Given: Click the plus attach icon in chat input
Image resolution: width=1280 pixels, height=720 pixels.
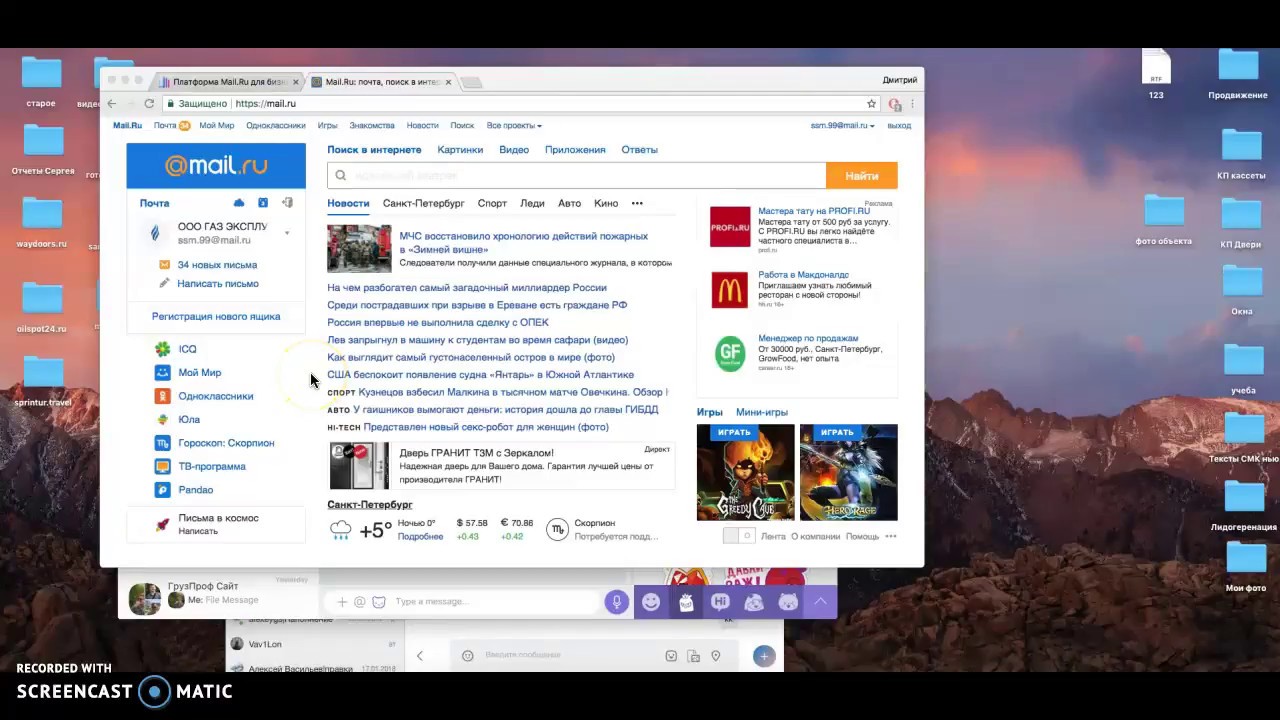Looking at the screenshot, I should pos(342,602).
